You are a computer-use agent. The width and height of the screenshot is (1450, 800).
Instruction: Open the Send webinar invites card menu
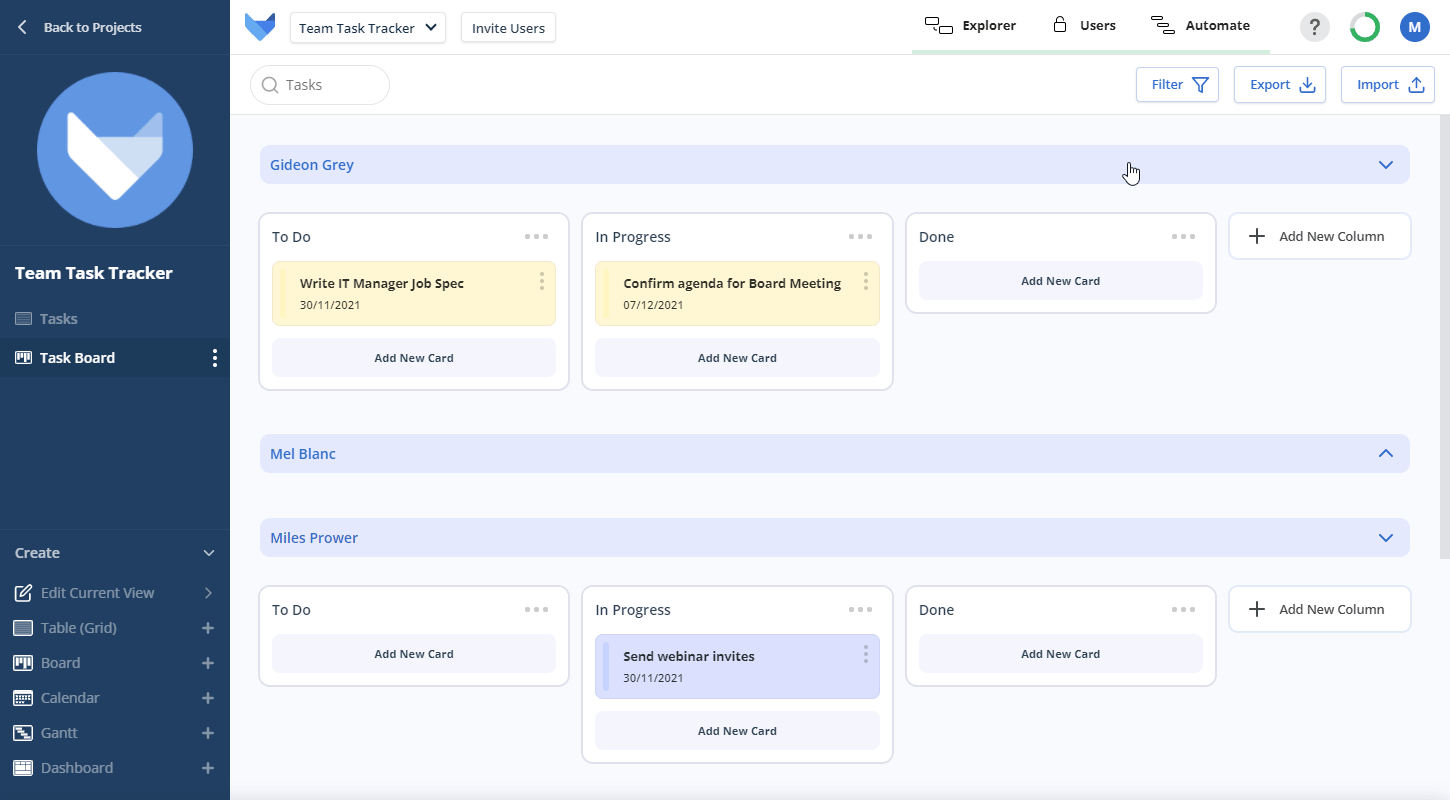click(x=865, y=654)
